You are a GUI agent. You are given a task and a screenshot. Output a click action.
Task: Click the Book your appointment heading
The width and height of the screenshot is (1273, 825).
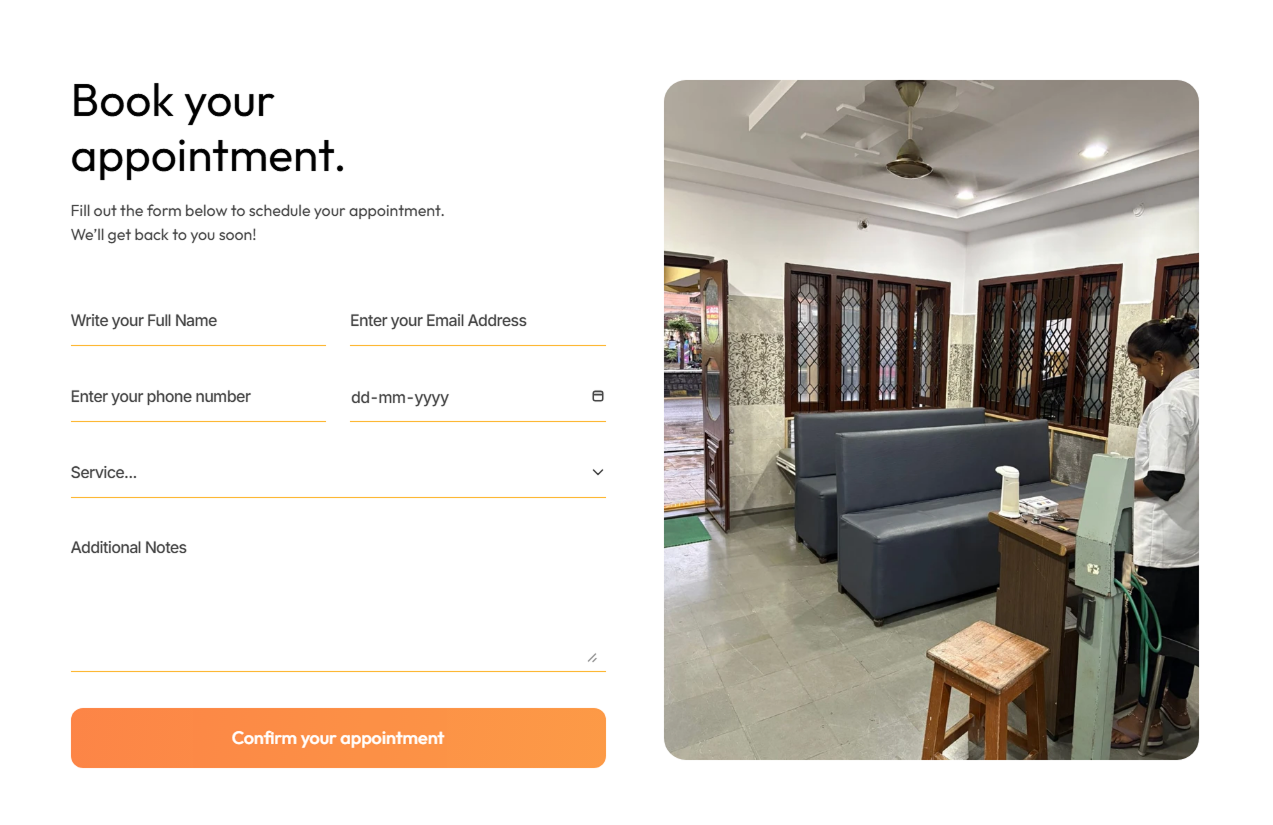[208, 127]
